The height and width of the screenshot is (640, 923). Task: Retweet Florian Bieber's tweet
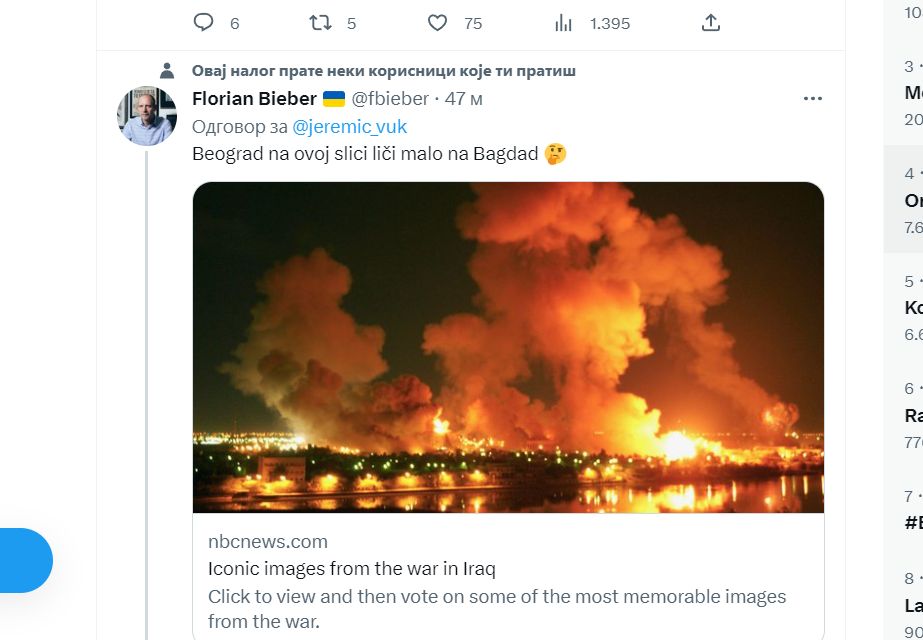[x=318, y=22]
